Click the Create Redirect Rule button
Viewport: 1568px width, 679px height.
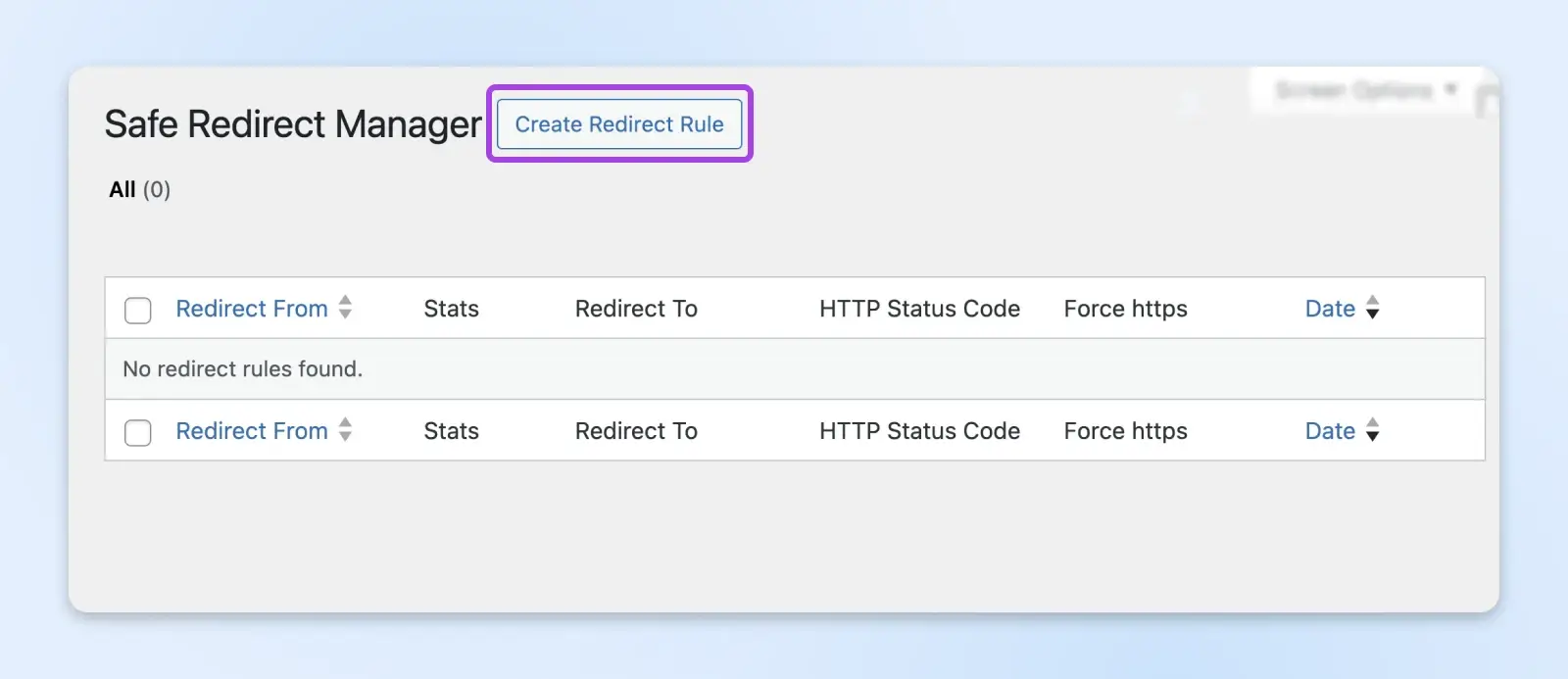click(x=619, y=124)
